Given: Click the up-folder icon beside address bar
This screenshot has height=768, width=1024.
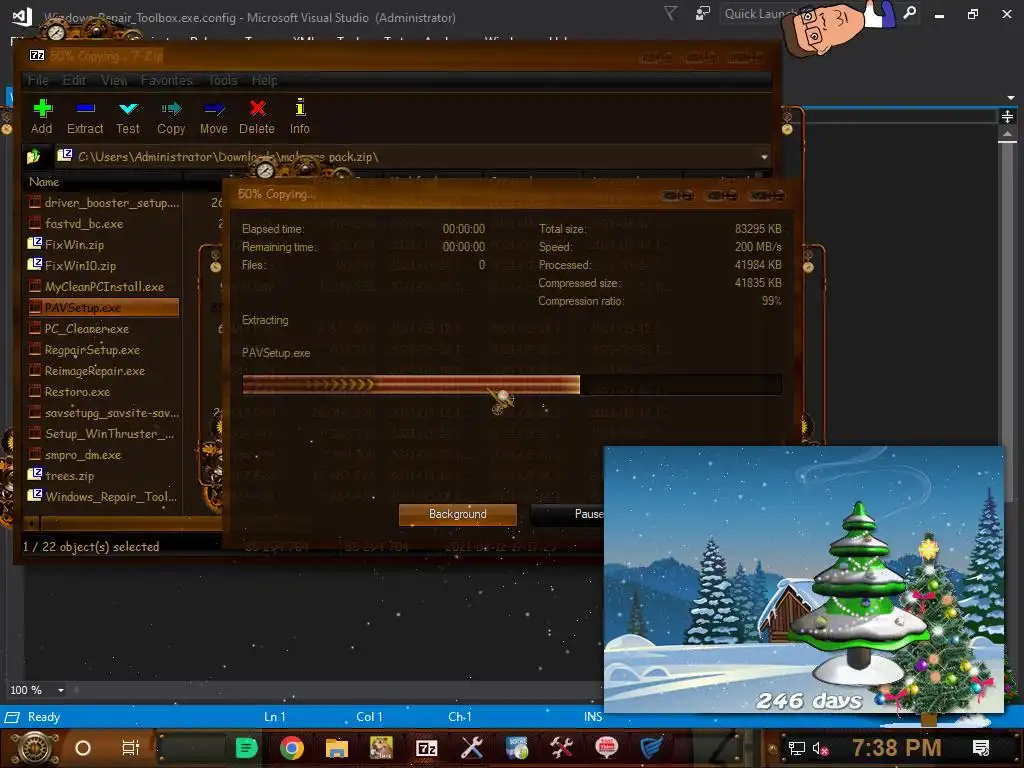Looking at the screenshot, I should 33,156.
